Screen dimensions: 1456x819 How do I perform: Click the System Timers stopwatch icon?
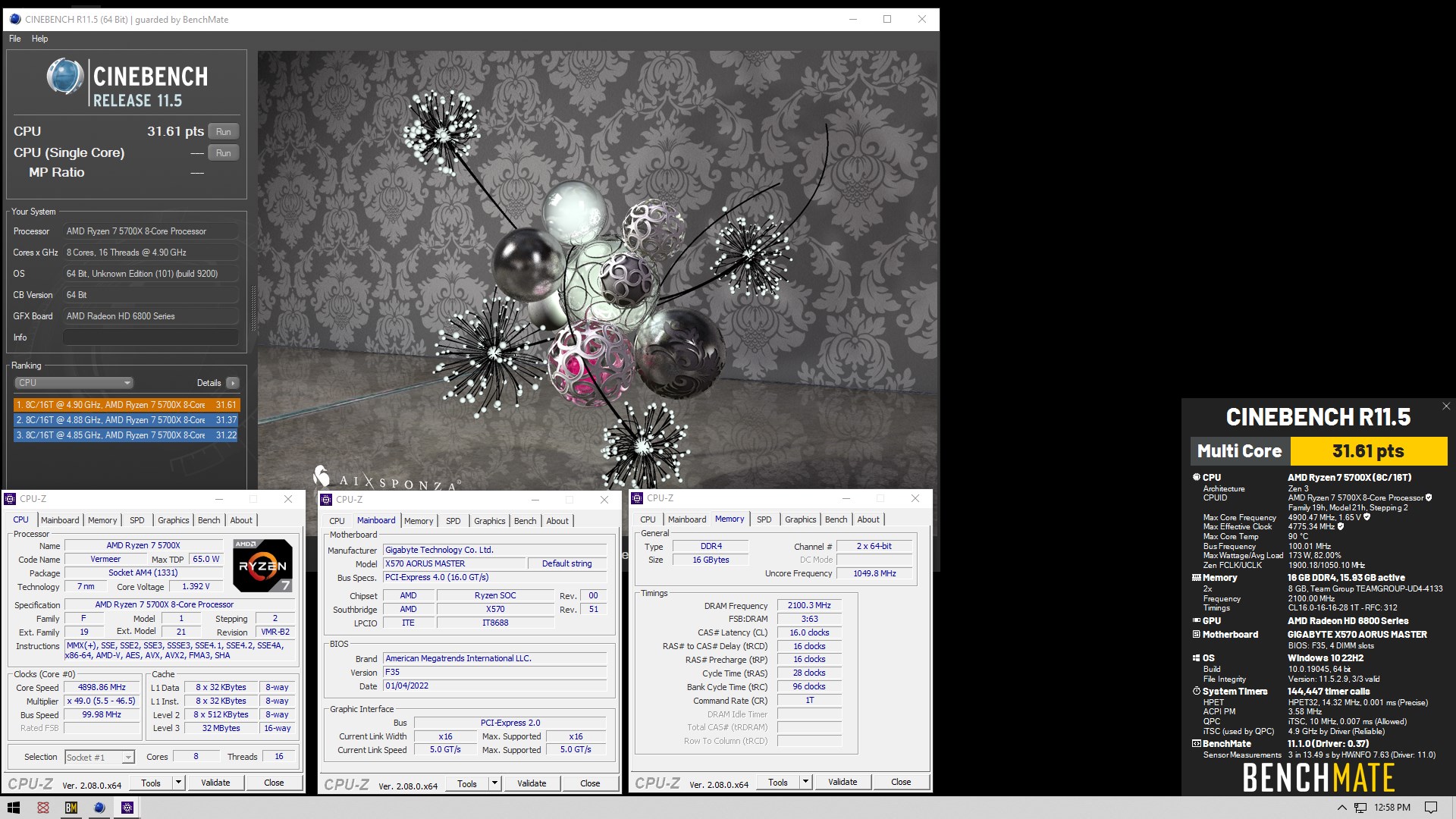[x=1197, y=691]
